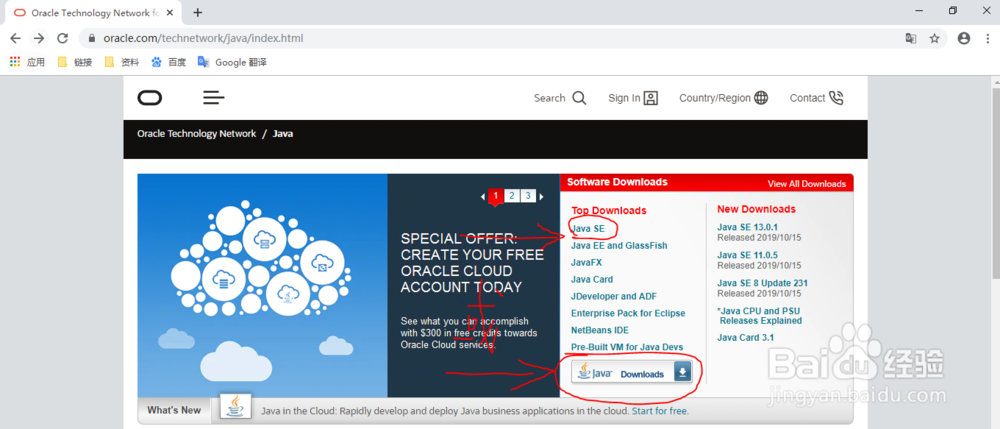
Task: Open Google 翻译 bookmark
Action: (232, 62)
